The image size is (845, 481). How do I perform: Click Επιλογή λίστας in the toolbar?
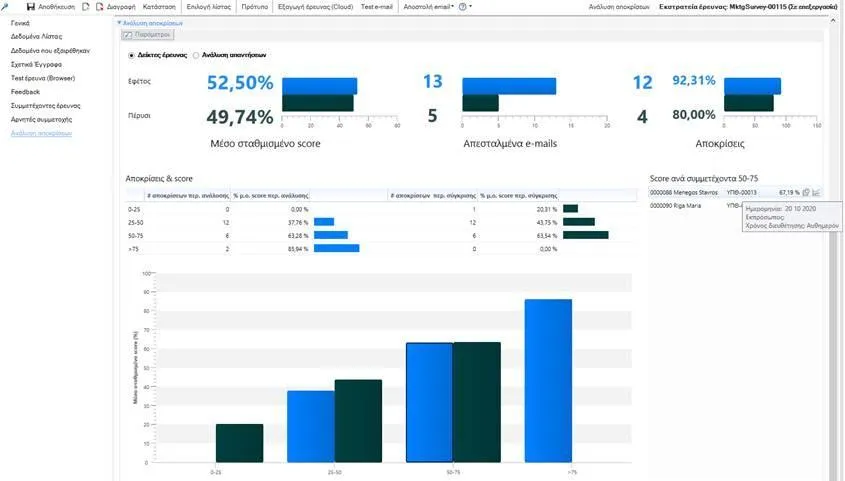click(x=209, y=7)
